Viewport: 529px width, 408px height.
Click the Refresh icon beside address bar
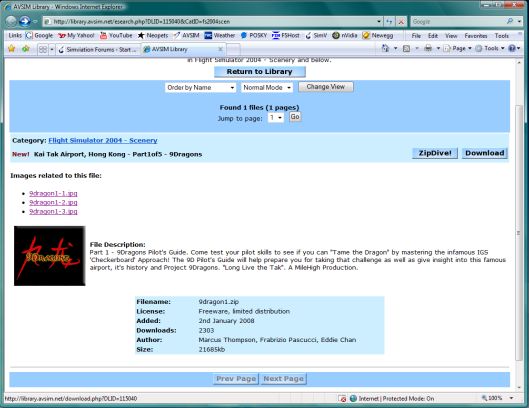[x=389, y=22]
